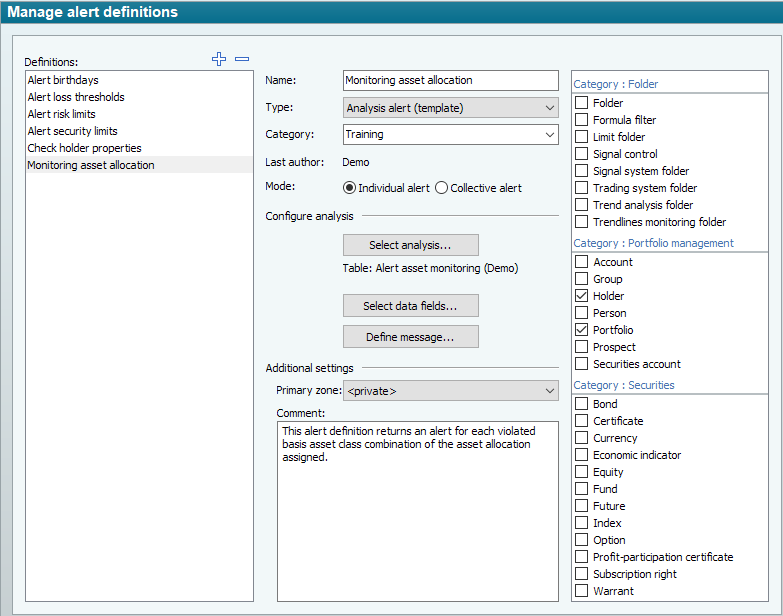Click into the Name input field
783x616 pixels.
[450, 81]
